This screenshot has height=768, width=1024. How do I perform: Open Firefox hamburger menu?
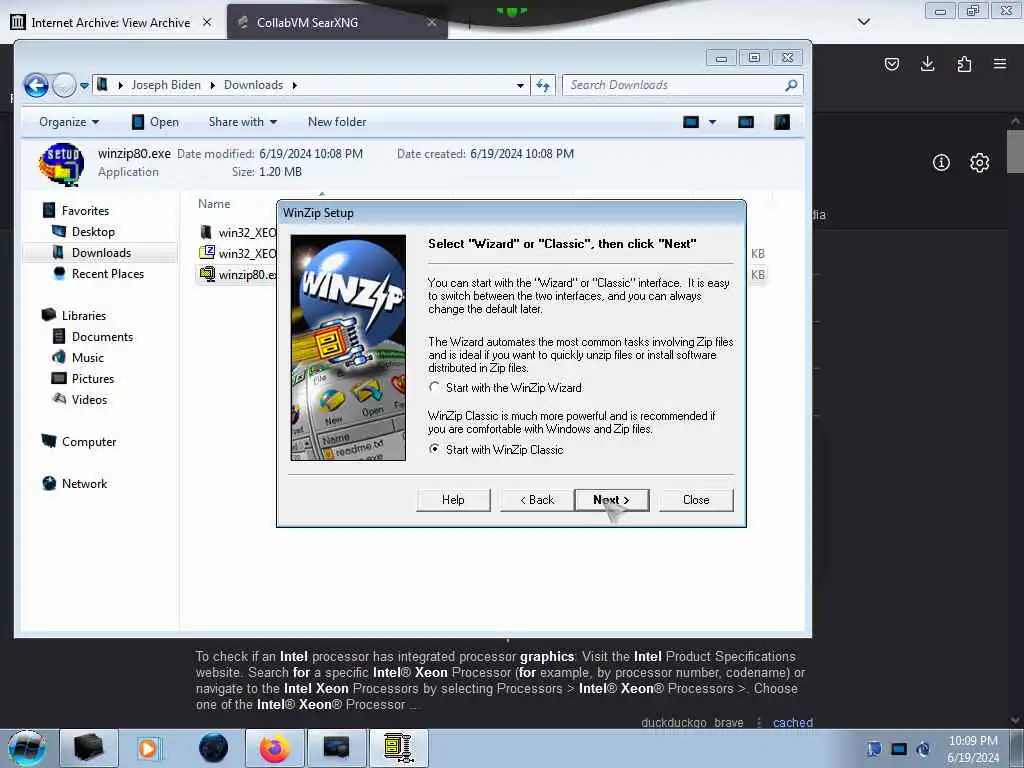(1000, 64)
